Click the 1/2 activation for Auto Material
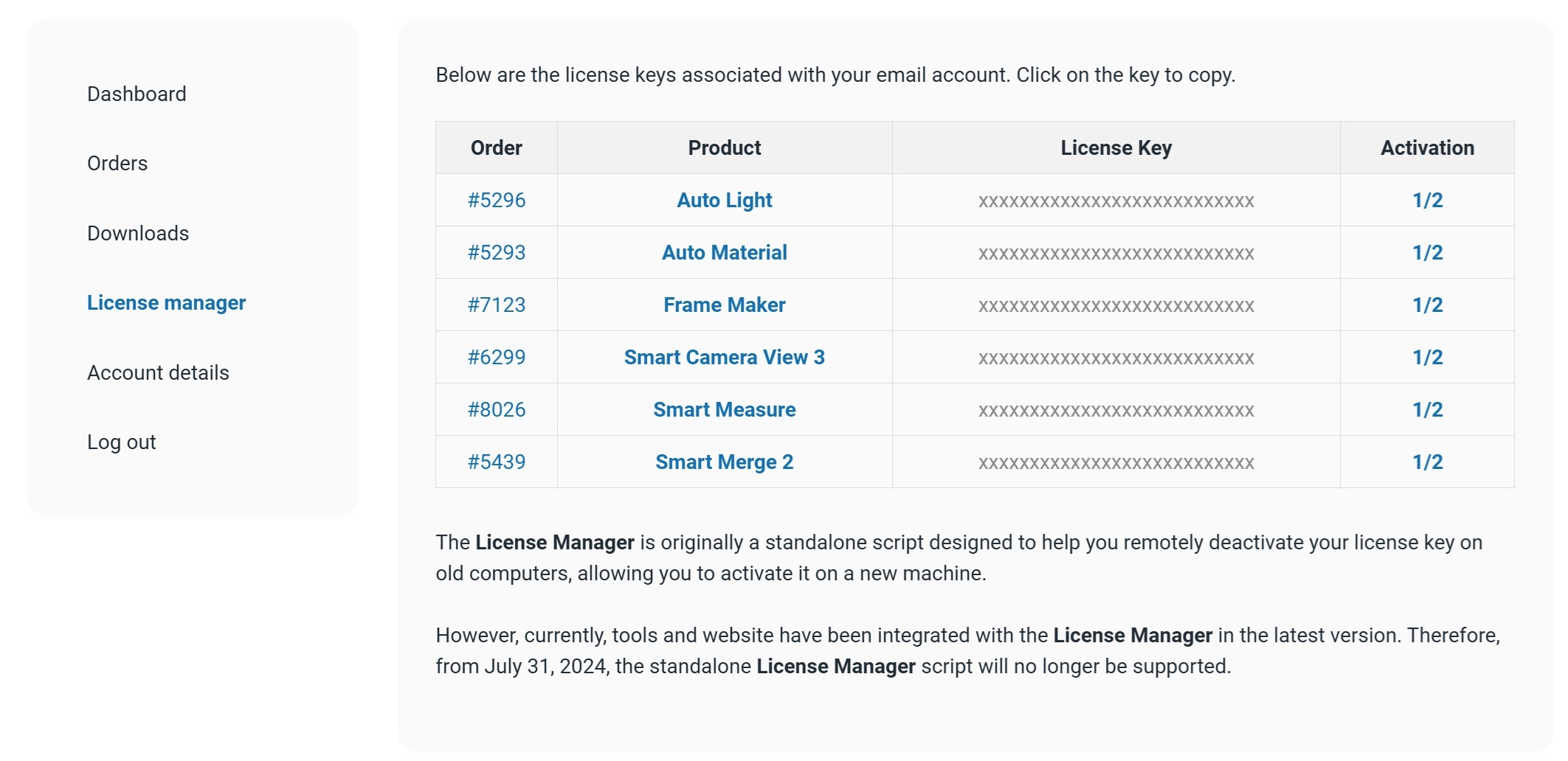This screenshot has height=761, width=1568. (1427, 252)
